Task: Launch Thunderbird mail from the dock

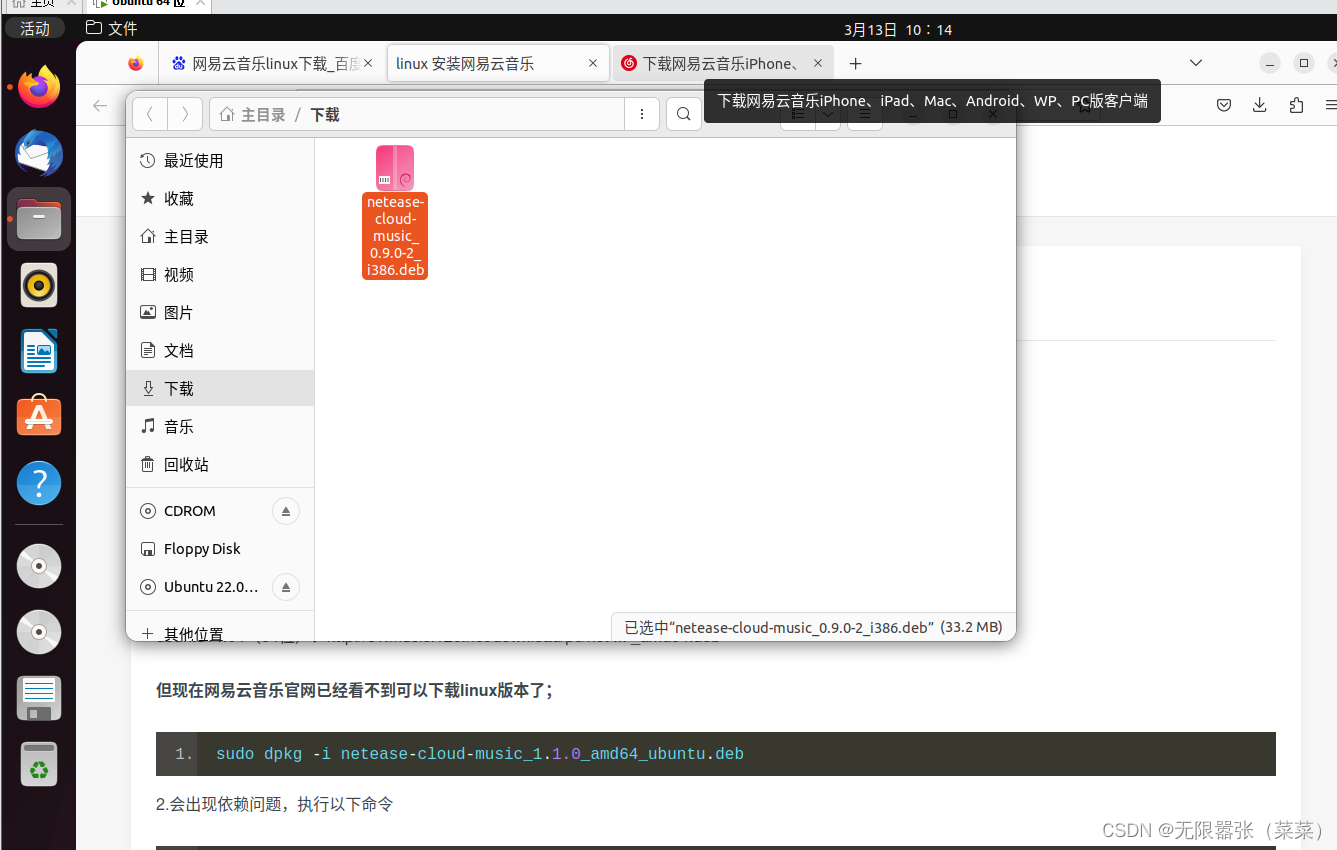Action: pyautogui.click(x=39, y=154)
